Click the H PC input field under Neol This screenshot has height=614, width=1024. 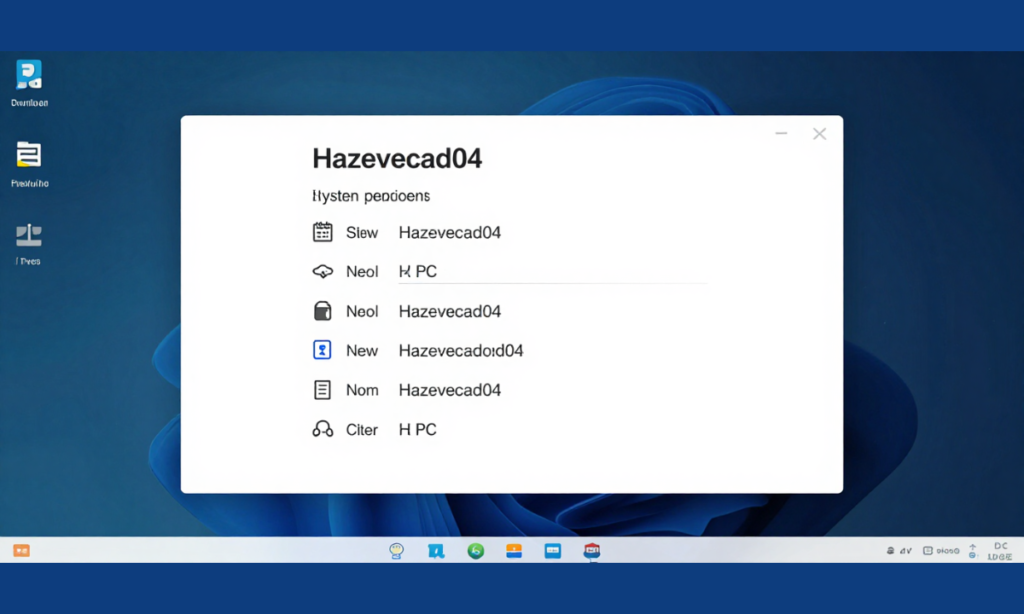pyautogui.click(x=553, y=272)
